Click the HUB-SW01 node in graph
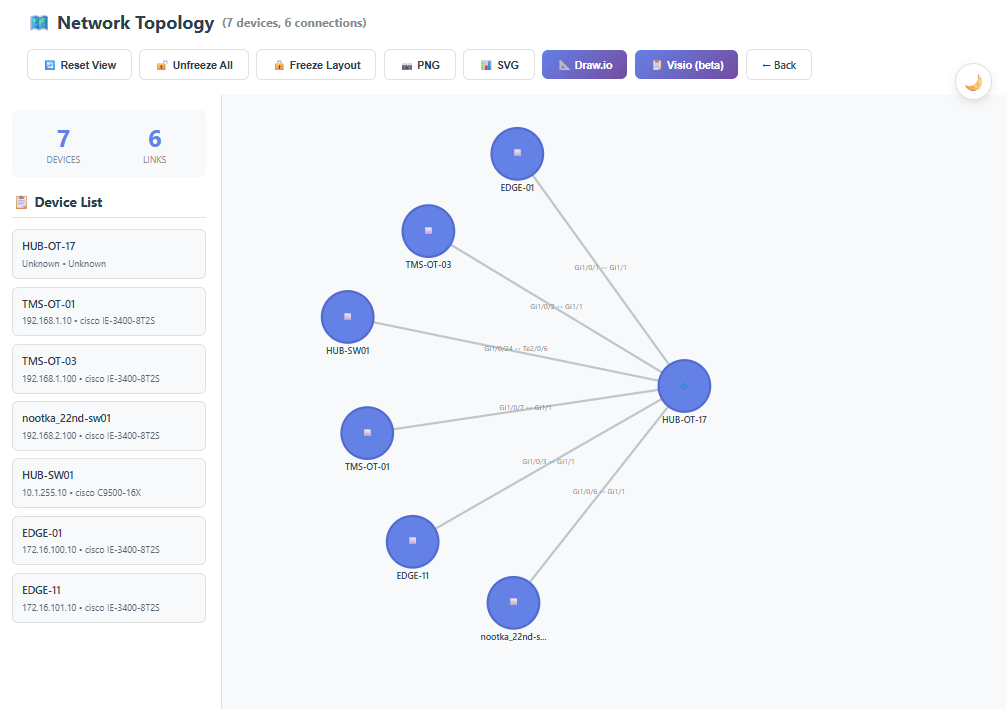Viewport: 1006px width, 709px height. point(347,317)
